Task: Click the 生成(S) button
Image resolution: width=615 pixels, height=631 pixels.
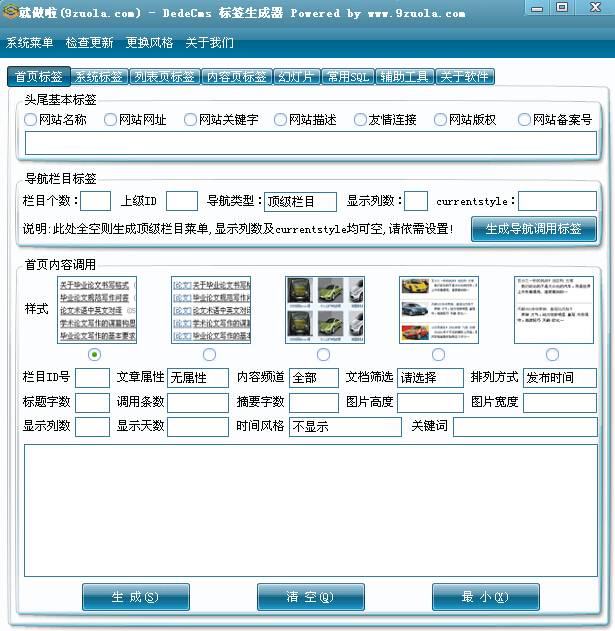Action: 136,597
